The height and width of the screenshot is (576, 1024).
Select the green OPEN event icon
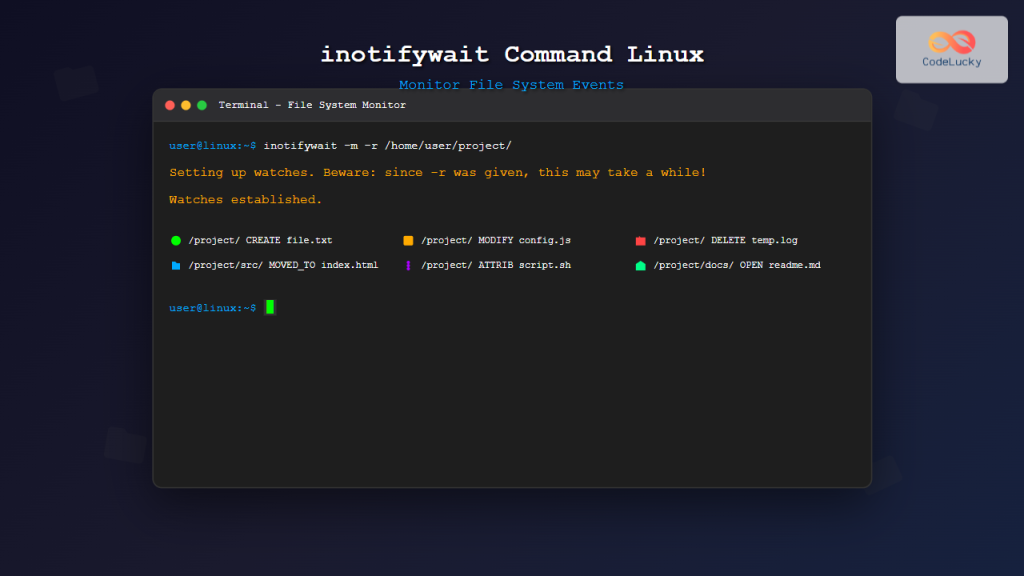640,264
